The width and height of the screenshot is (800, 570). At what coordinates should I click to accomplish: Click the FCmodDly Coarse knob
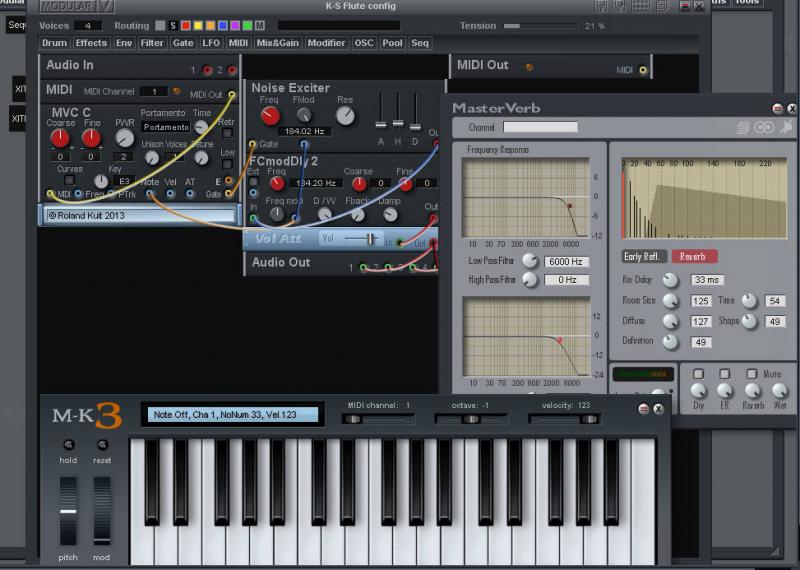(359, 183)
